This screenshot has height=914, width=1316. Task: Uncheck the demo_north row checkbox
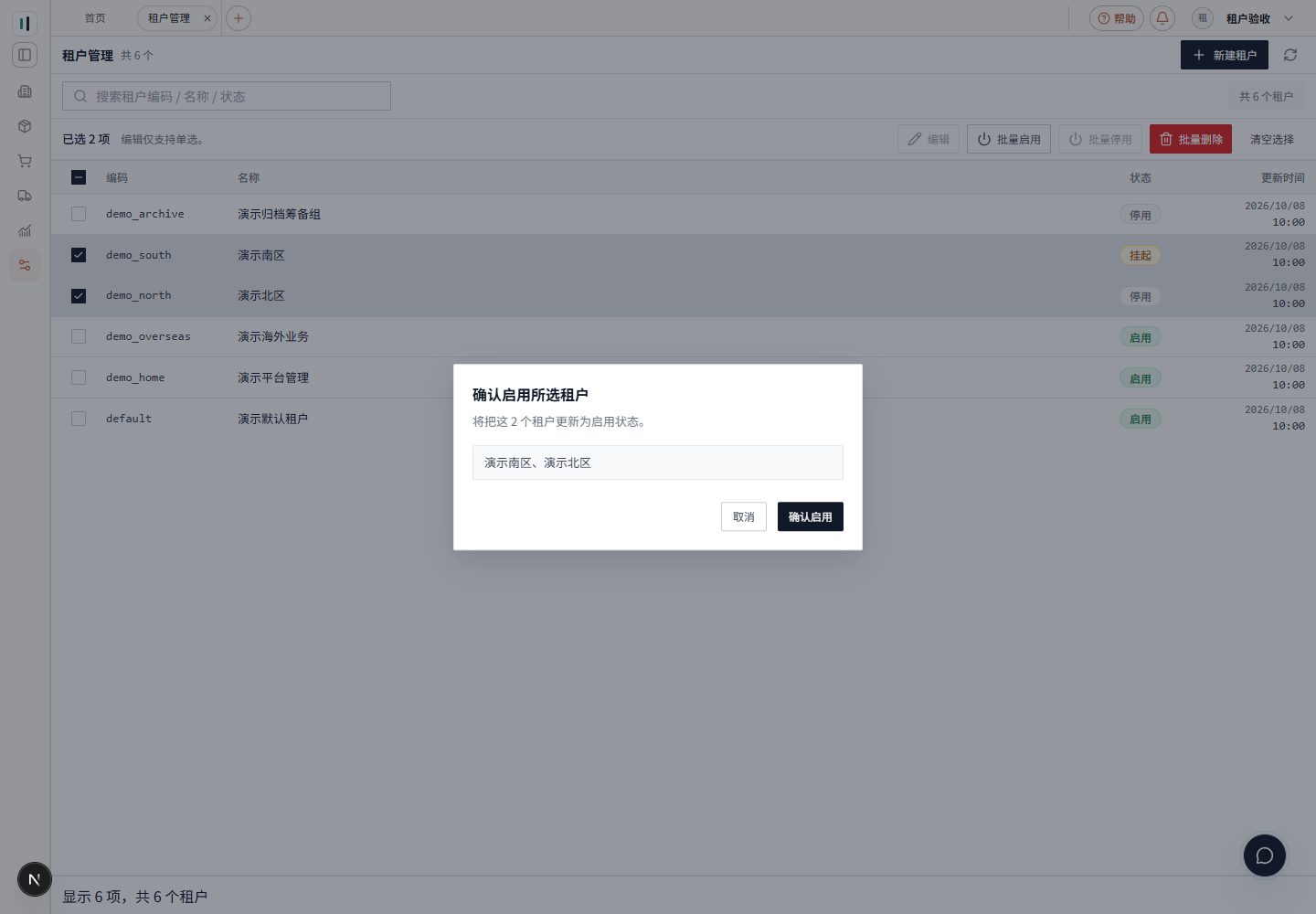[x=79, y=296]
